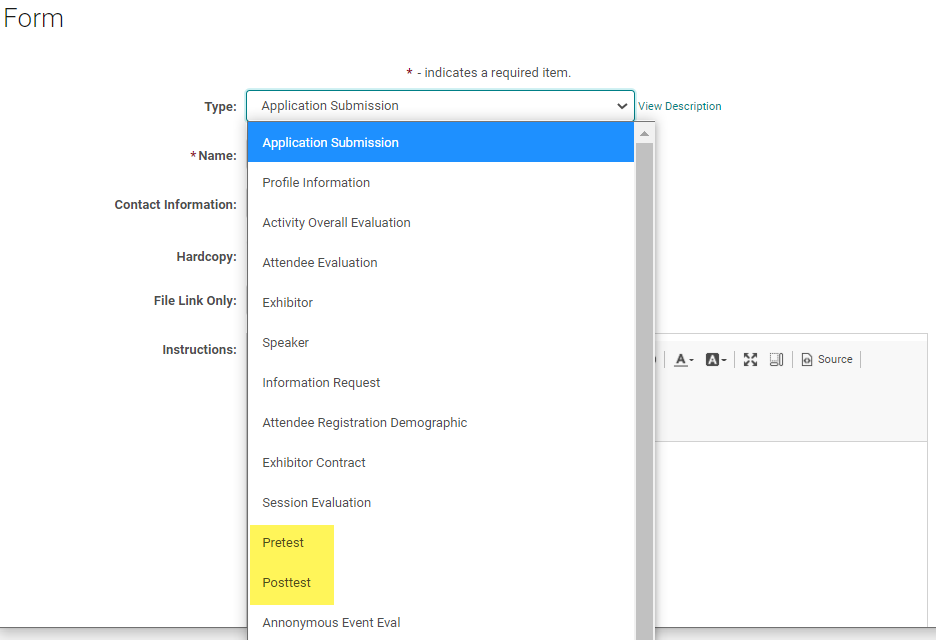Choose Profile Information in the dropdown
This screenshot has width=936, height=640.
coord(316,183)
